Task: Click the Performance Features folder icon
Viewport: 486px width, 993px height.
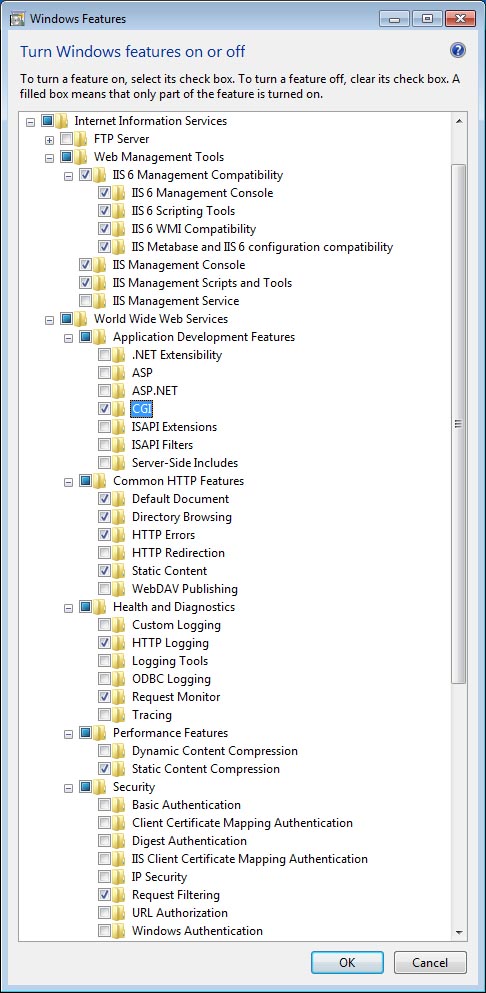Action: coord(100,733)
